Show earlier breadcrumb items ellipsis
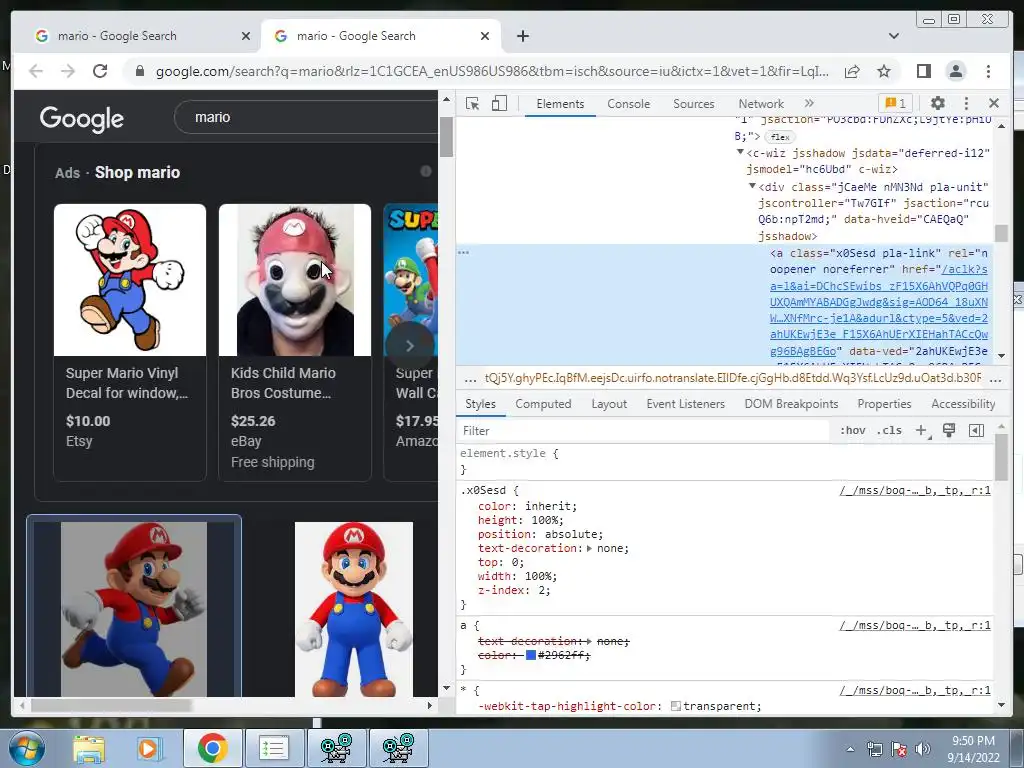This screenshot has height=768, width=1024. click(x=470, y=379)
